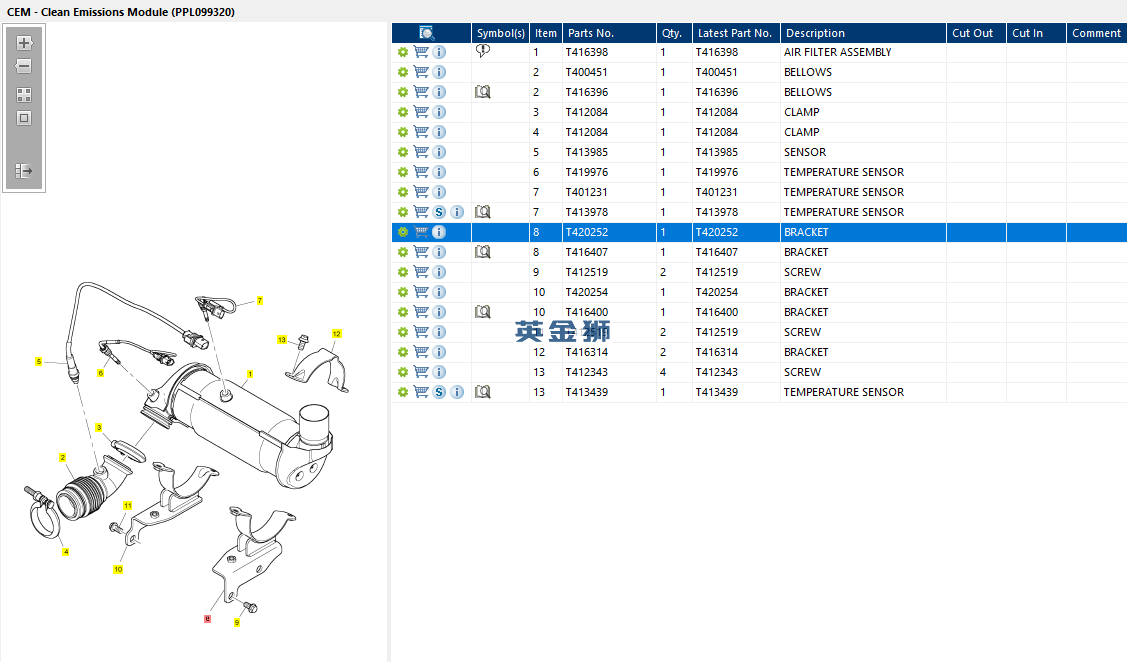The width and height of the screenshot is (1127, 662).
Task: Click the note symbol for T416398
Action: (x=483, y=51)
